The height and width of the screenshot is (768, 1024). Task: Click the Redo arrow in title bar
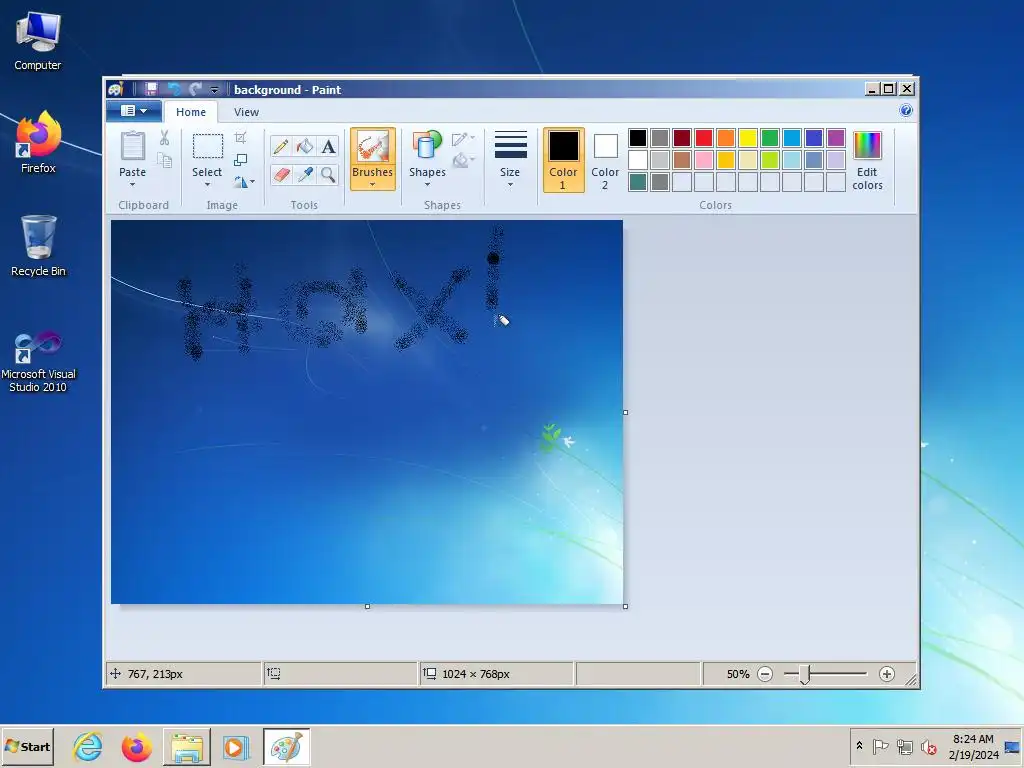(195, 89)
